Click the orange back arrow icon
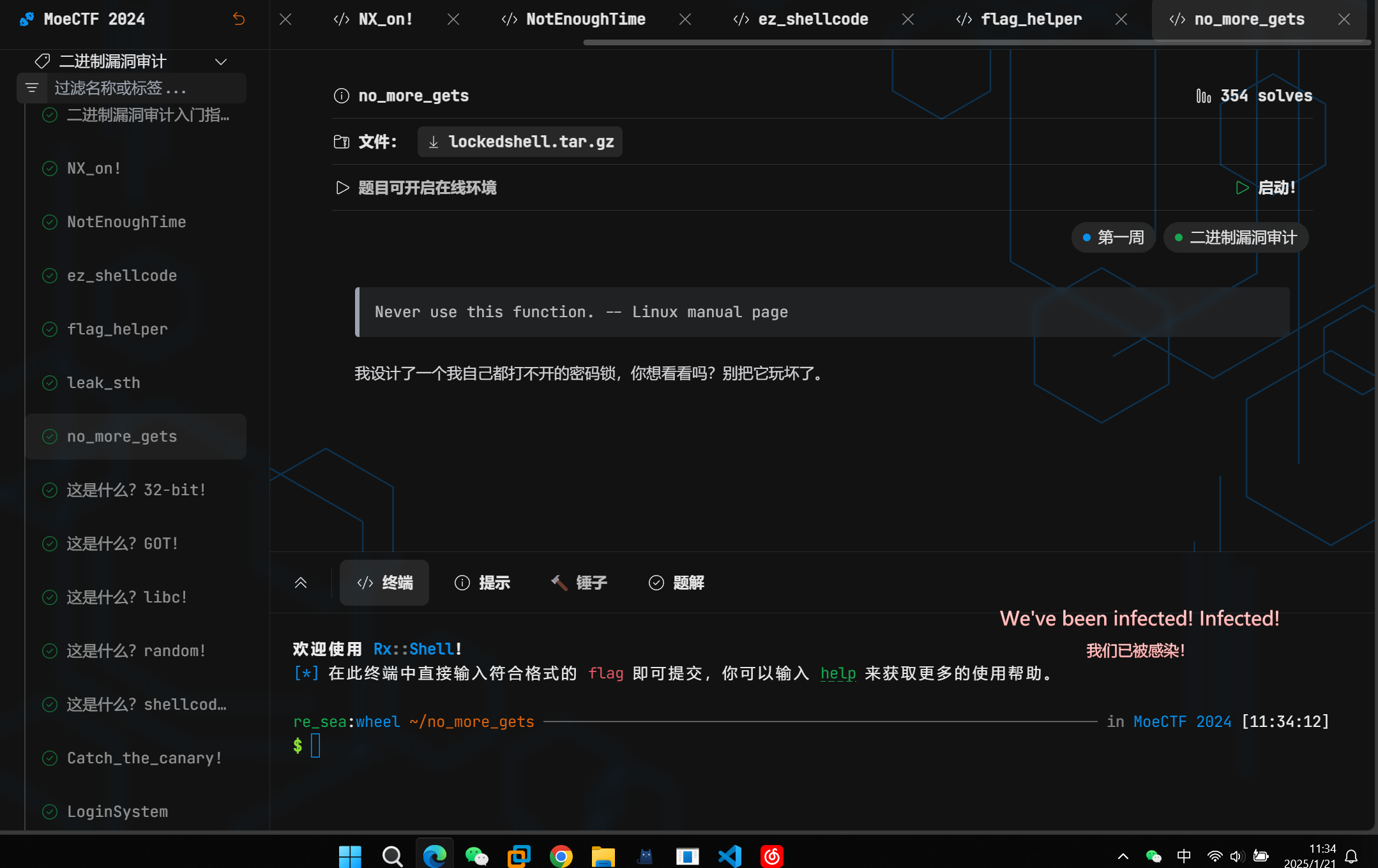1378x868 pixels. (239, 19)
